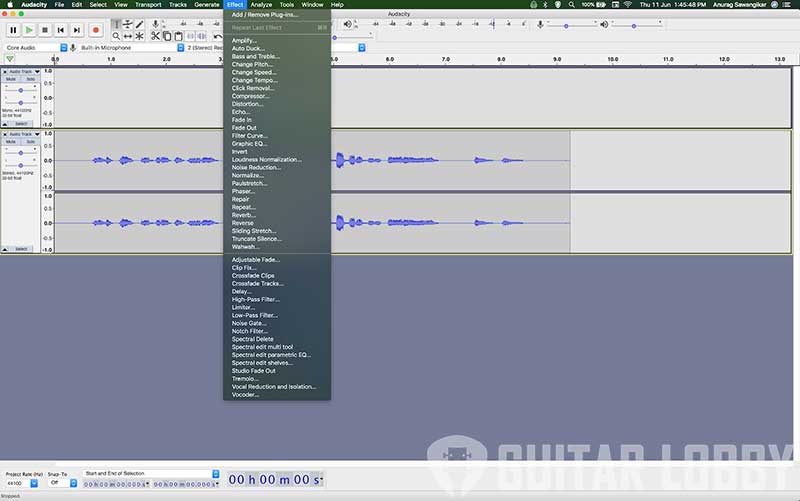Open Start and End of Selection dropdown
Viewport: 800px width, 501px height.
tap(152, 473)
